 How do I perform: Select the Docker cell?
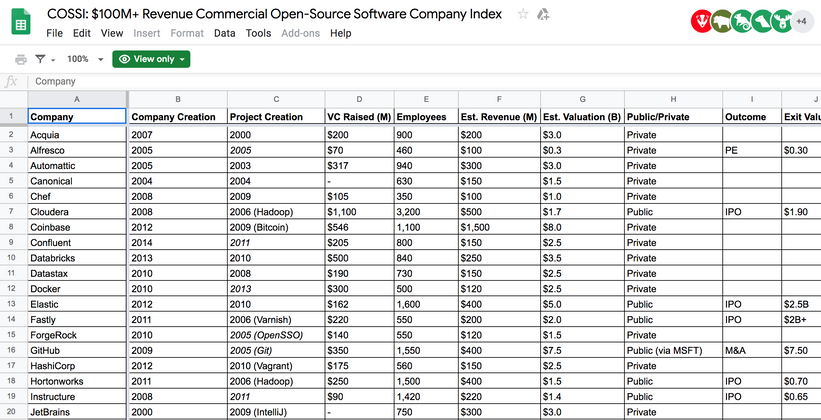77,289
